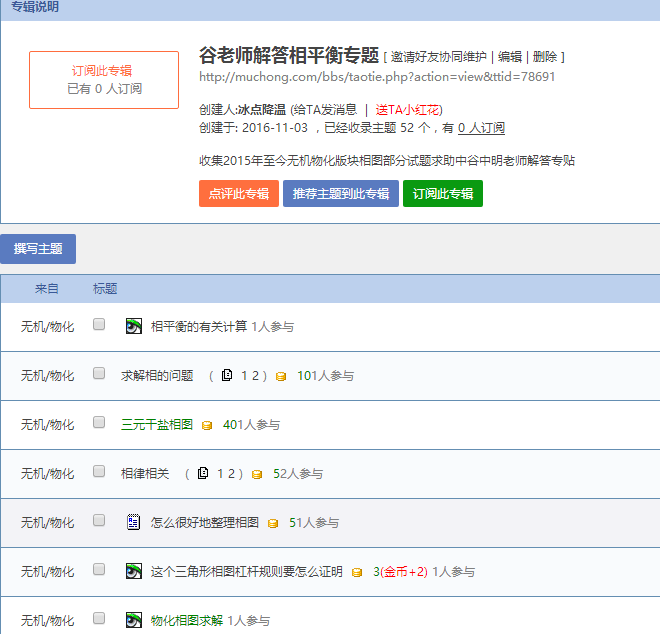Open thread 怎么很好地整理相图
The width and height of the screenshot is (660, 634).
click(205, 522)
